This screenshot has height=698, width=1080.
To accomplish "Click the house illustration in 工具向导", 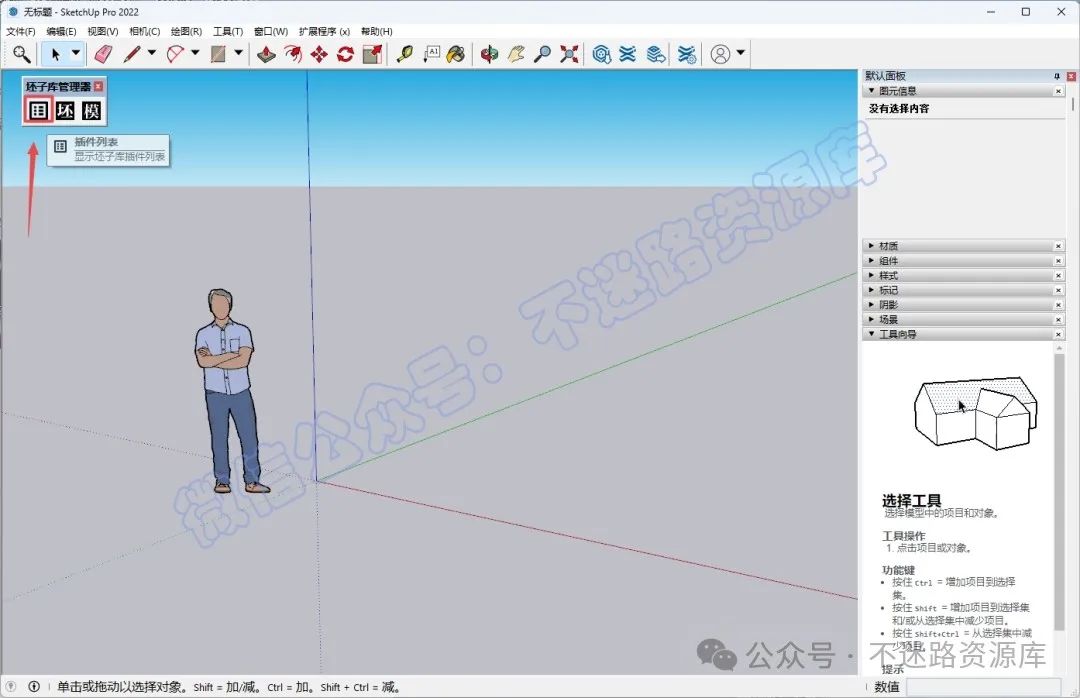I will (x=976, y=412).
